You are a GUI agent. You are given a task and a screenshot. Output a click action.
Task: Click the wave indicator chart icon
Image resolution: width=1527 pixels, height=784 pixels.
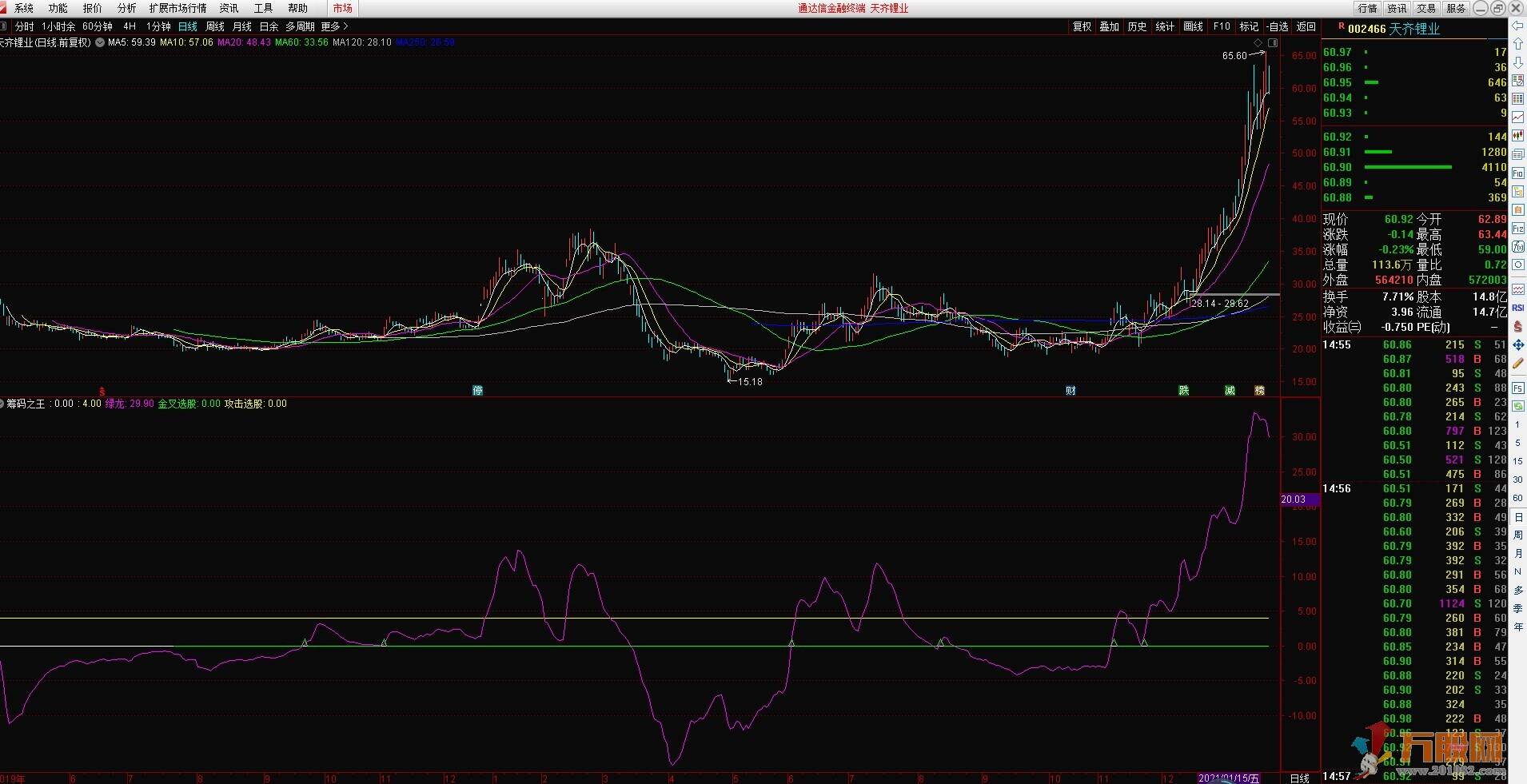pos(1517,289)
